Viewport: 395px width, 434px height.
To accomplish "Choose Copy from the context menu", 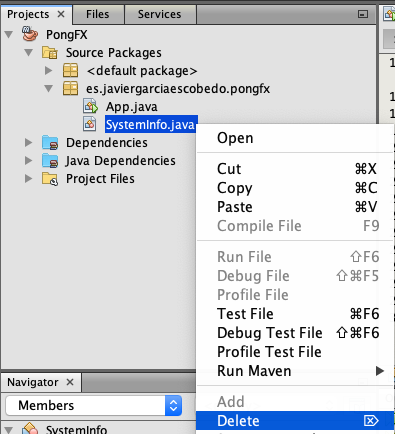I will tap(295, 188).
